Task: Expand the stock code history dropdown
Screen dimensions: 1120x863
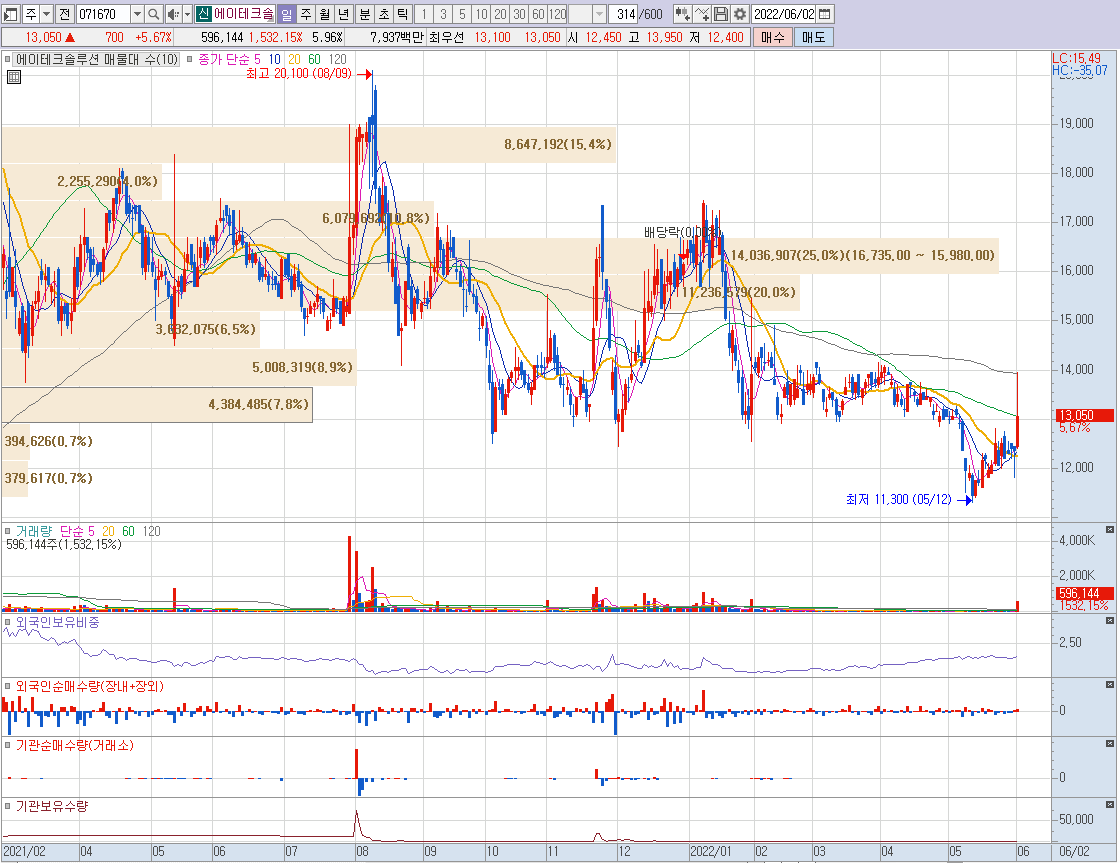Action: (x=137, y=14)
